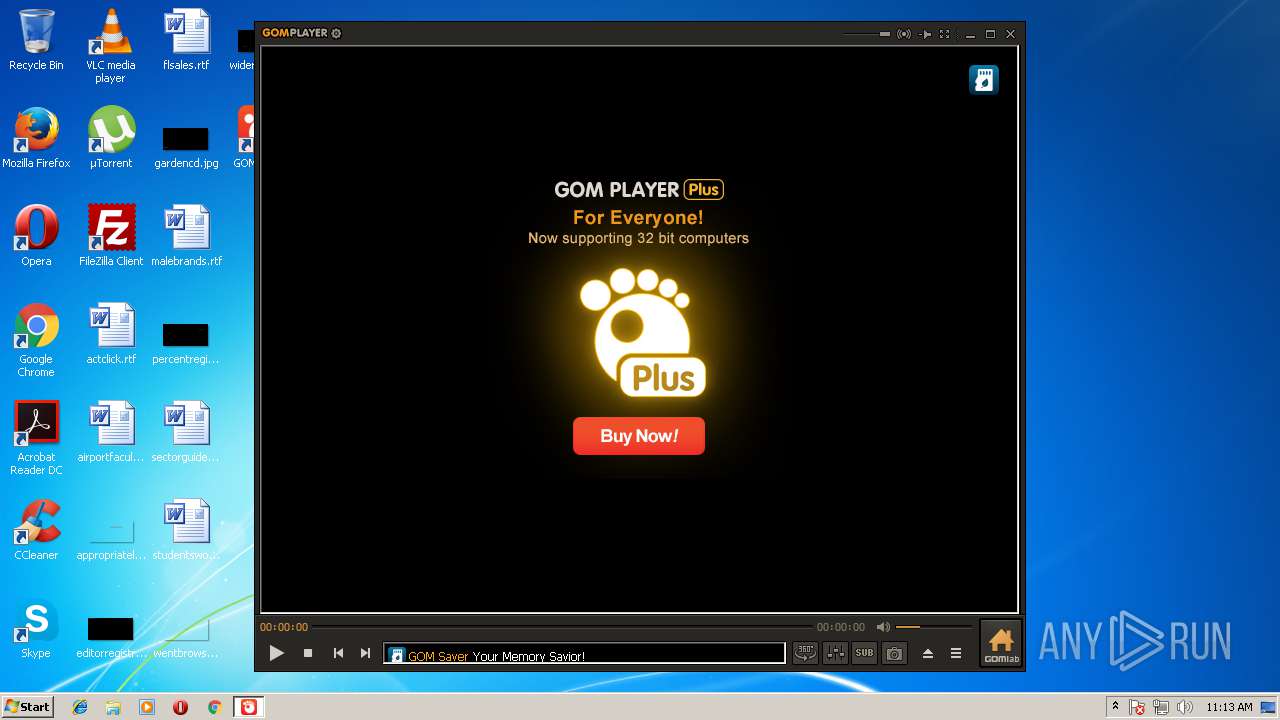Show the playlist via the list icon
This screenshot has height=720, width=1280.
pos(956,653)
